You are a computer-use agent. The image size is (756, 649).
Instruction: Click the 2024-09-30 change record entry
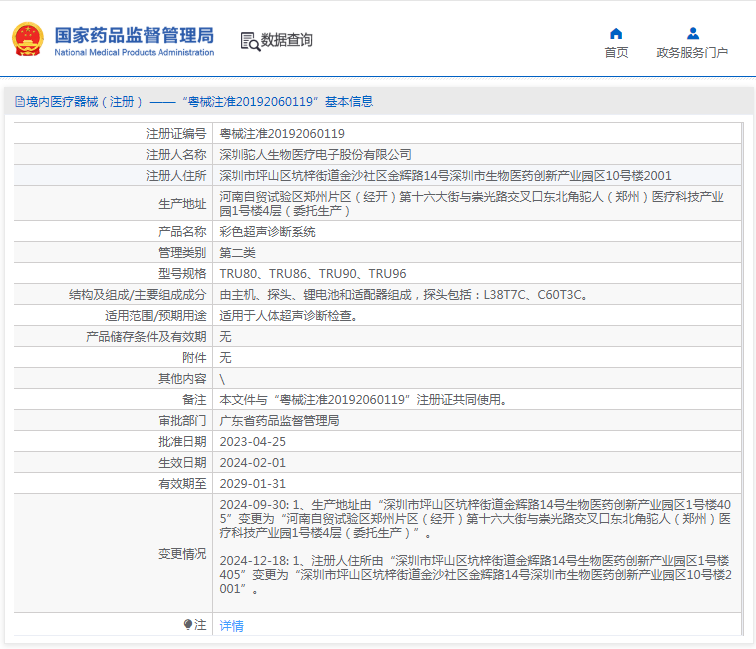(475, 519)
